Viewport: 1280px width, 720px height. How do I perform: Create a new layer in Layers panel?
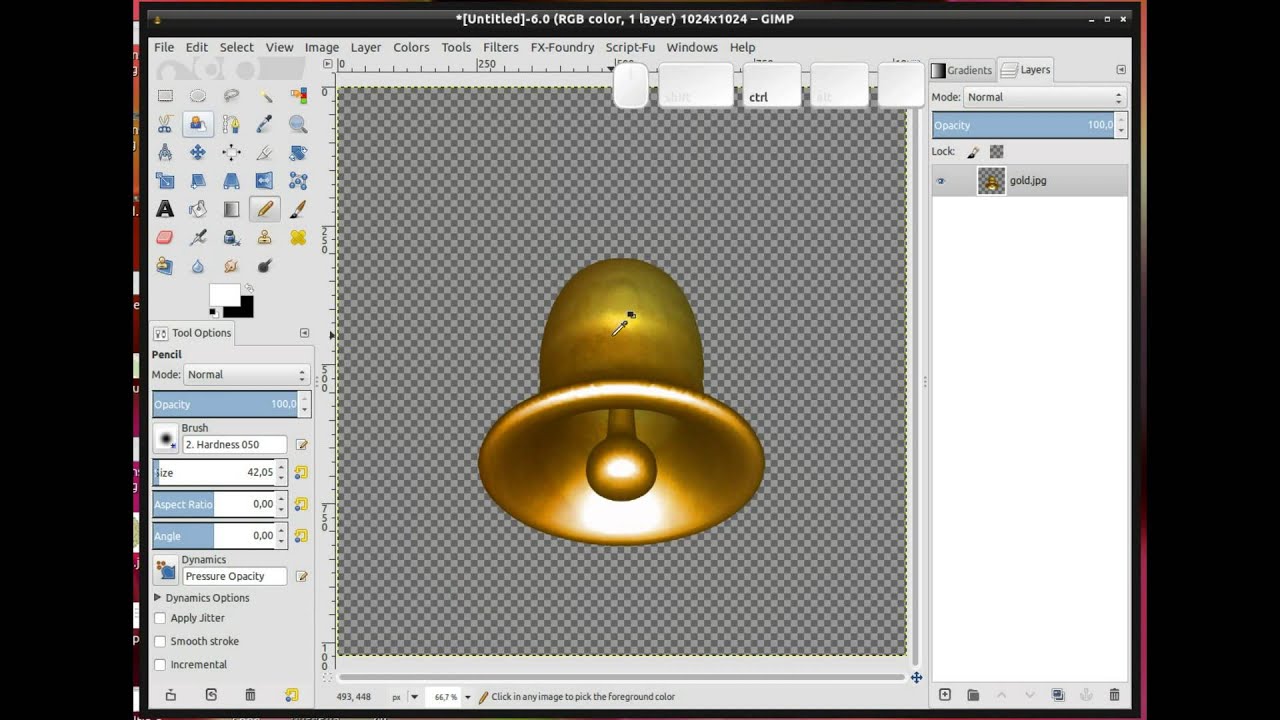pos(945,695)
